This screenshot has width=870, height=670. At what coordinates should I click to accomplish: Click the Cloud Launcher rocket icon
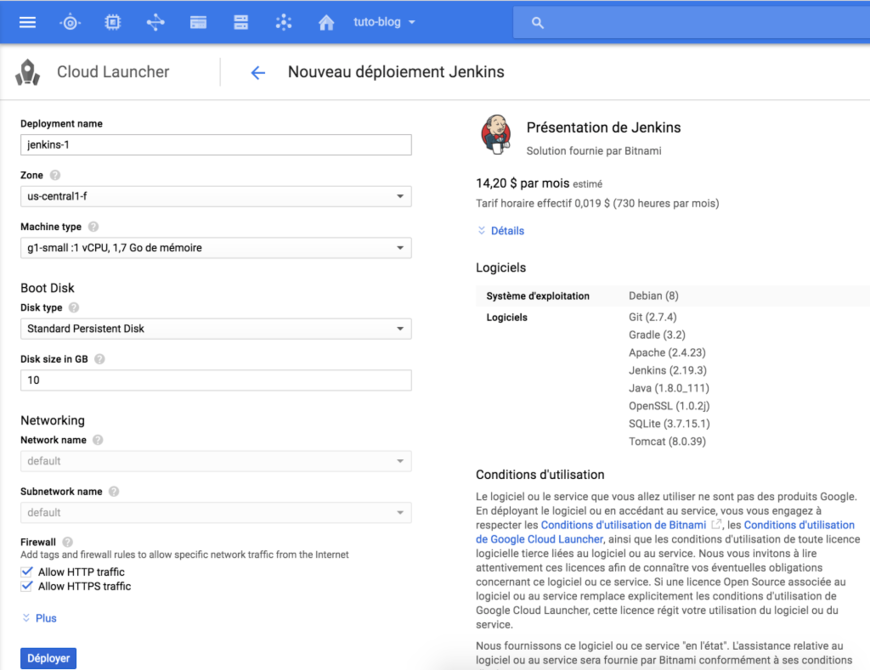tap(28, 72)
